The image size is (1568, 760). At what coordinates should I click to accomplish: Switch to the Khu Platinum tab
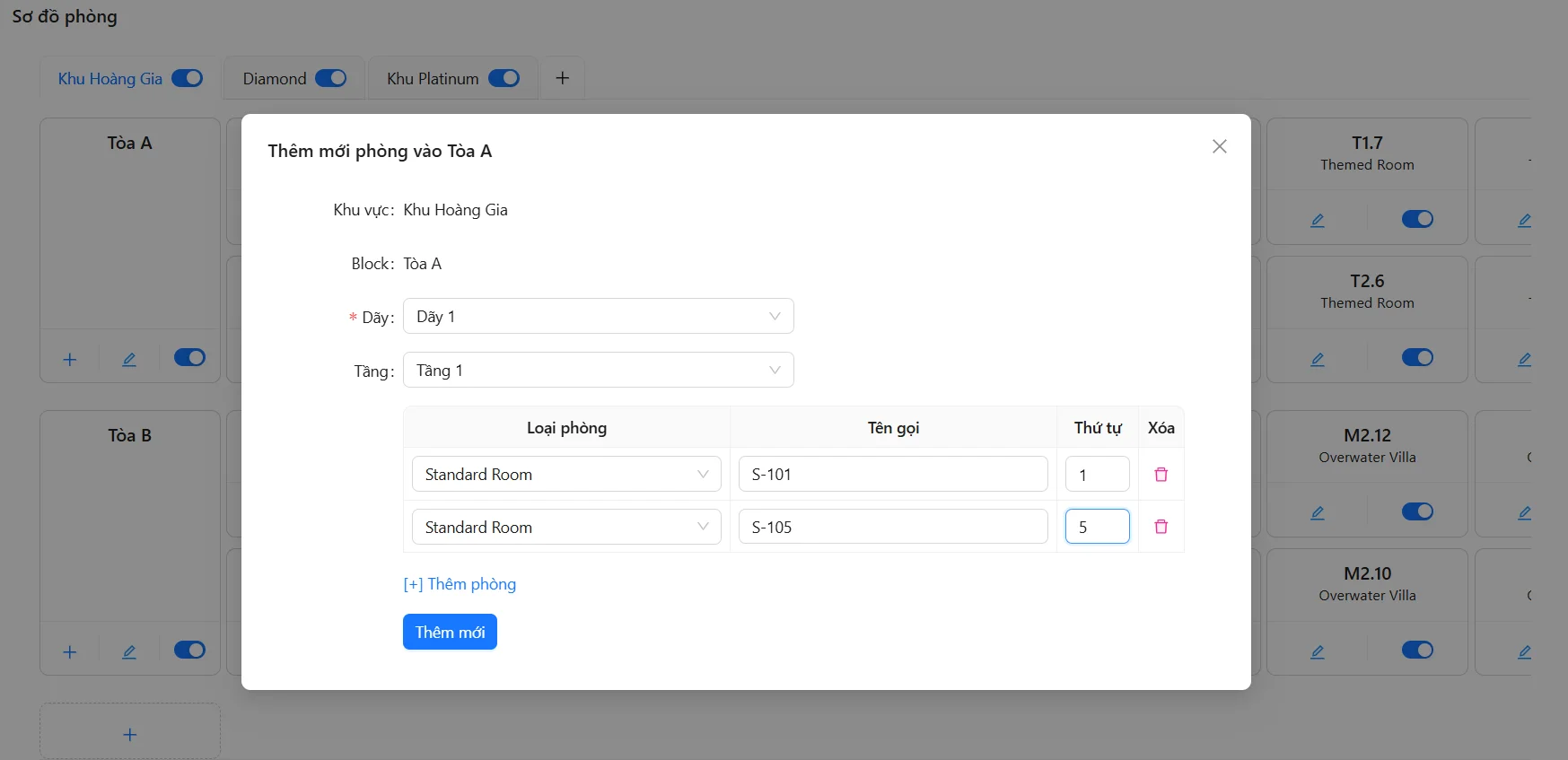(433, 79)
